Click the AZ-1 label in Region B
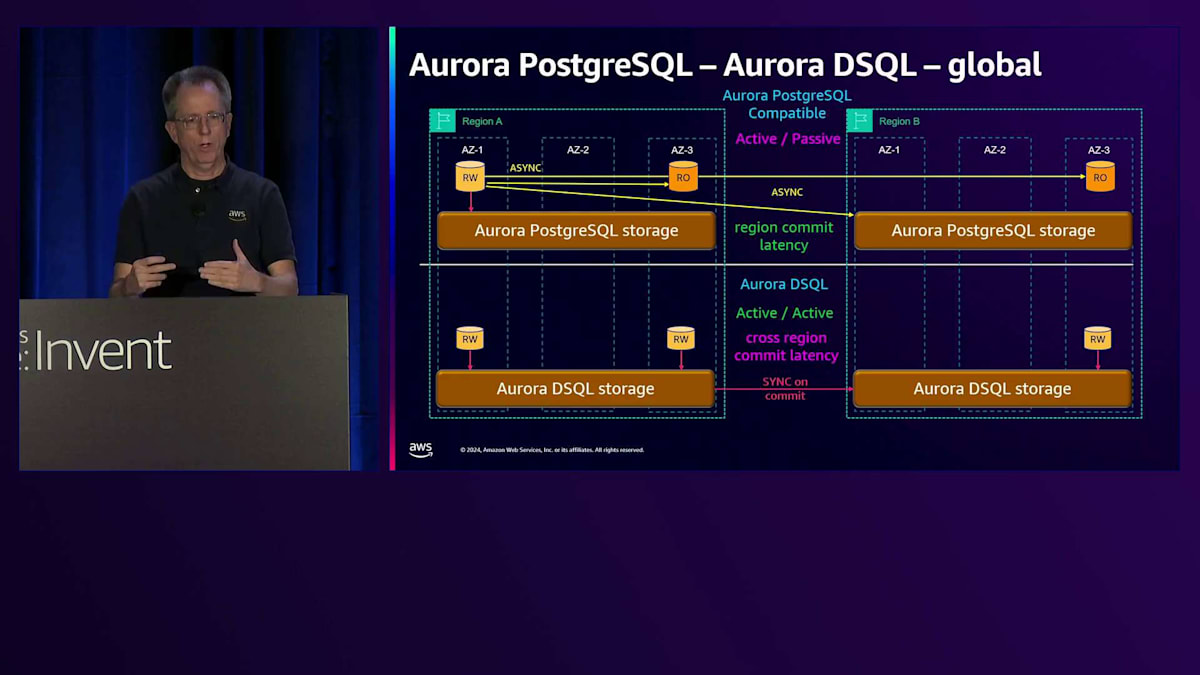 point(889,150)
